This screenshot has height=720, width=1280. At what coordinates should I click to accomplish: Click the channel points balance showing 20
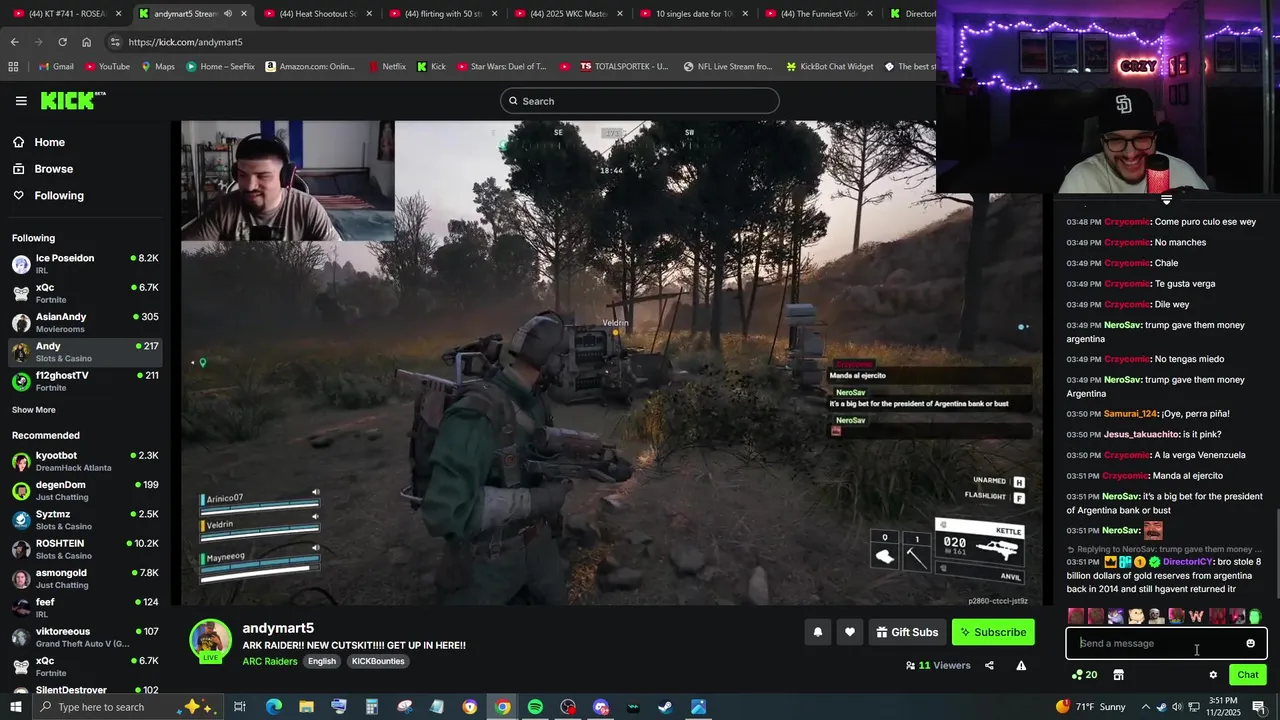pyautogui.click(x=1084, y=675)
